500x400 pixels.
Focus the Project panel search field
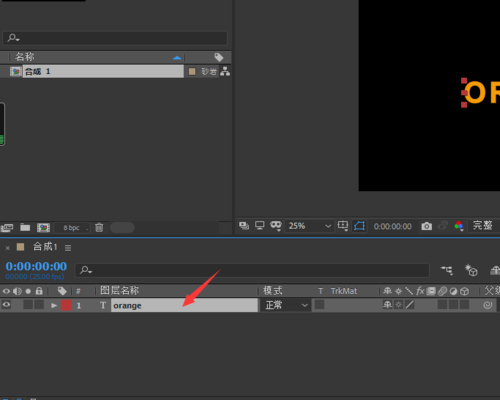pyautogui.click(x=115, y=38)
